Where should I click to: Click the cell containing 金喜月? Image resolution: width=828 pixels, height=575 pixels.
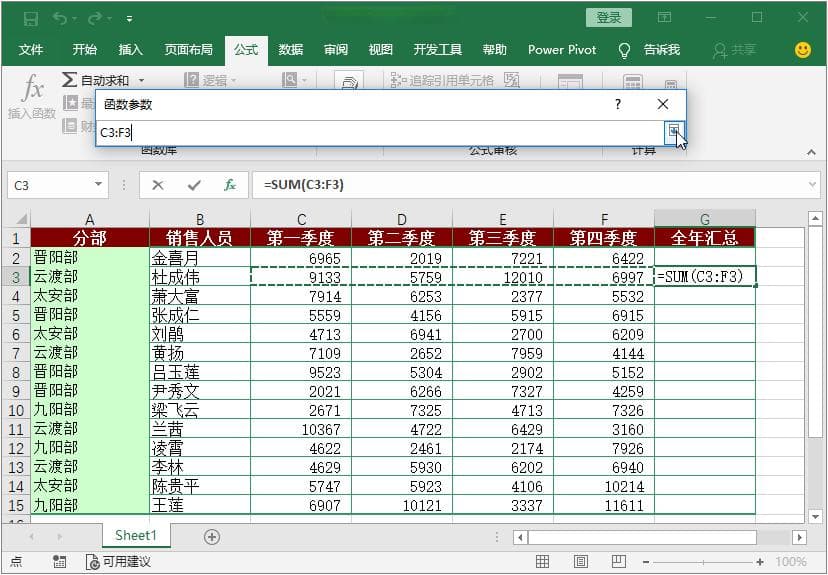(x=200, y=258)
